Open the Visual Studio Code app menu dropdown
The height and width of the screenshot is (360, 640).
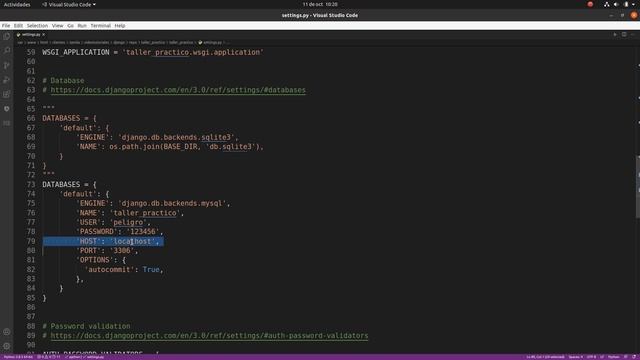click(x=69, y=4)
